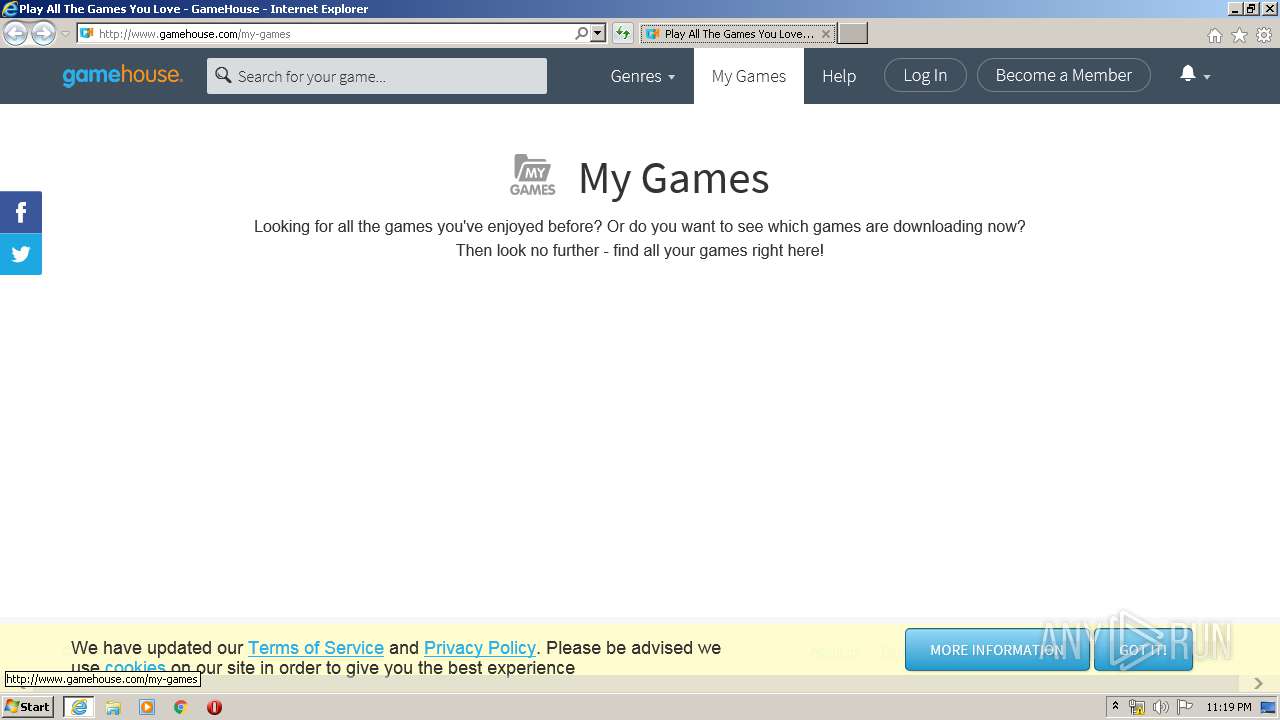Share the page via the Facebook icon
Viewport: 1280px width, 720px height.
(x=21, y=212)
